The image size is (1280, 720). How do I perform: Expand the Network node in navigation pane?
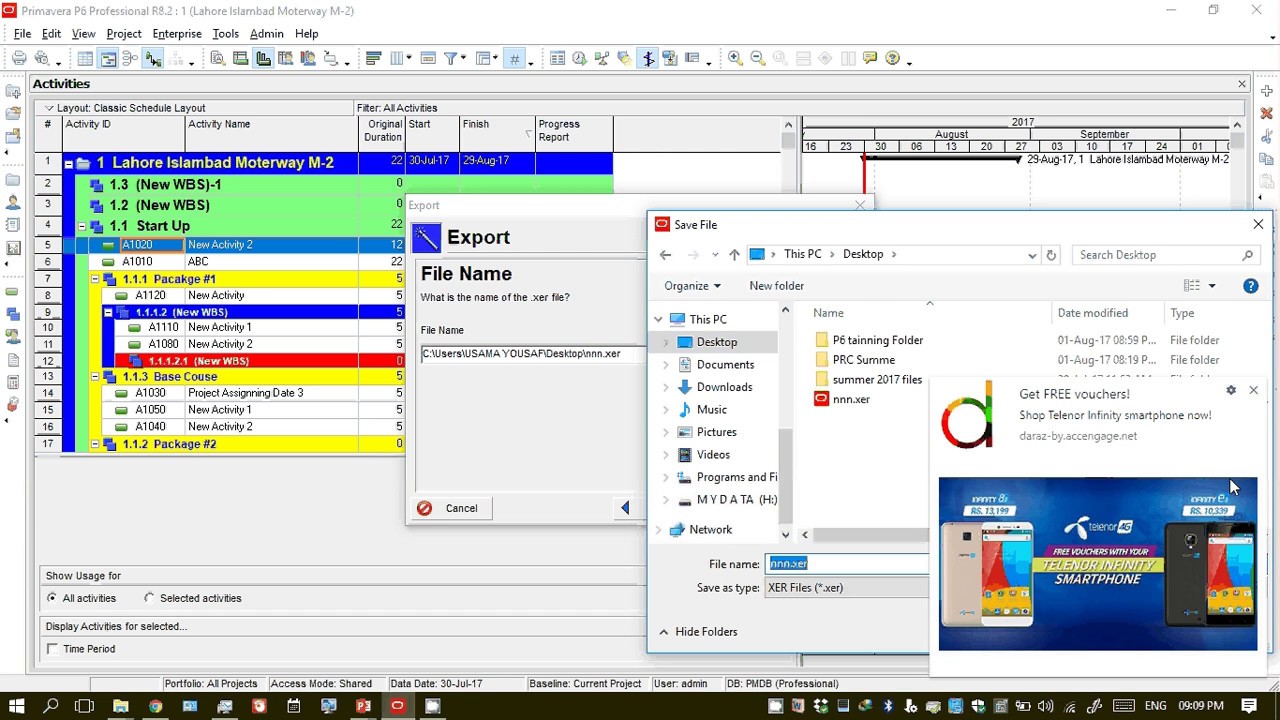pos(659,530)
